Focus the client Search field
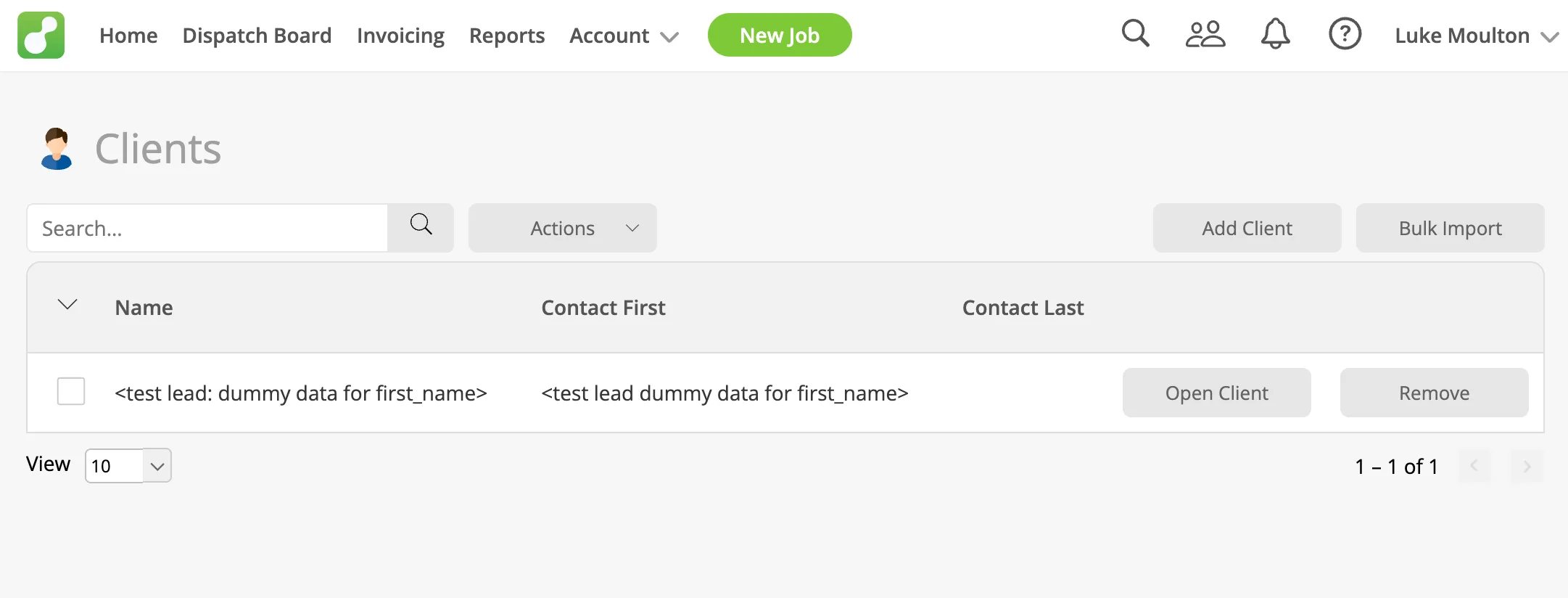1568x598 pixels. (207, 228)
